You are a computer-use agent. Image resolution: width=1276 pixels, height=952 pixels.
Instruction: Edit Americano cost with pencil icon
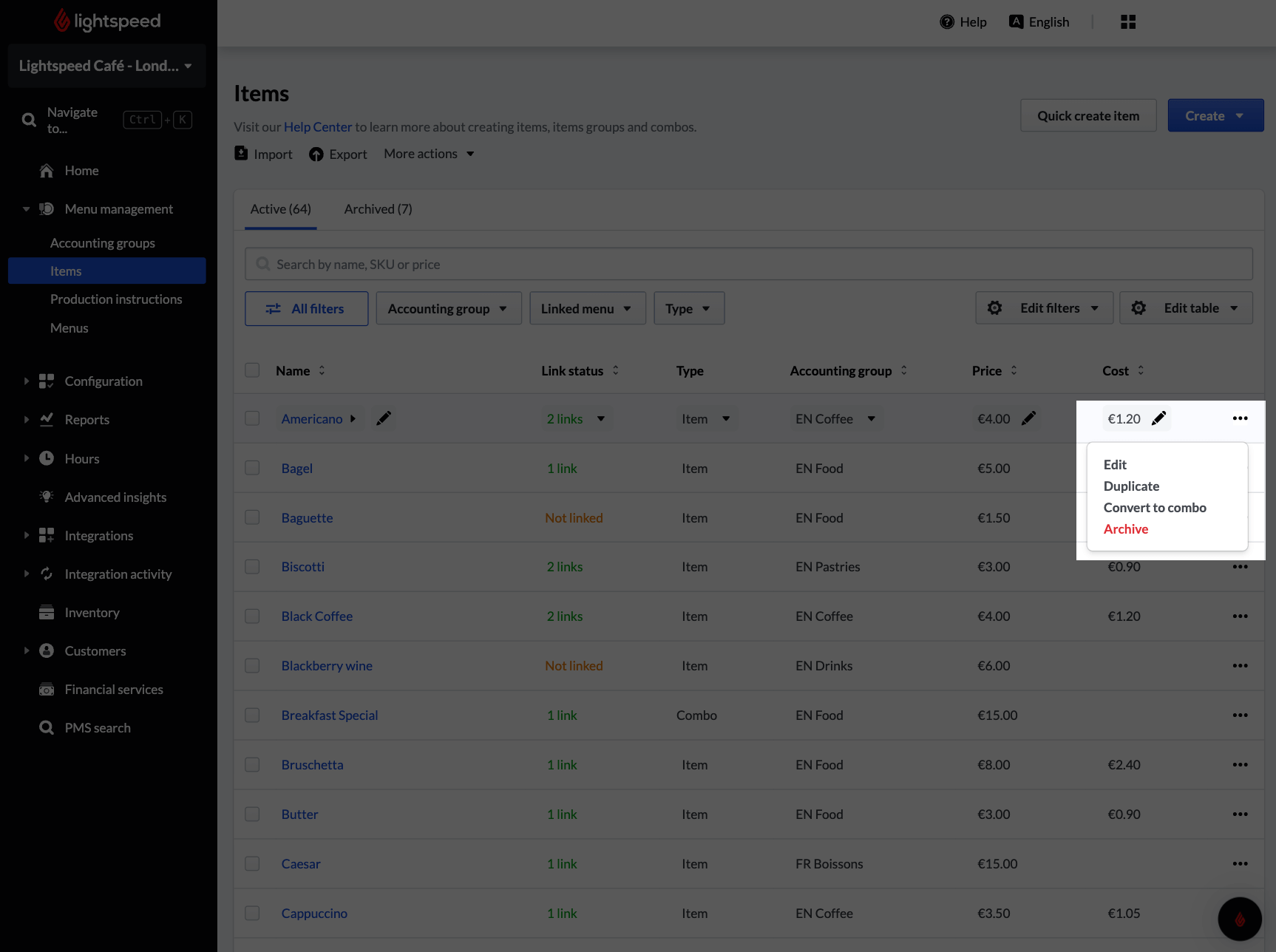(x=1159, y=418)
